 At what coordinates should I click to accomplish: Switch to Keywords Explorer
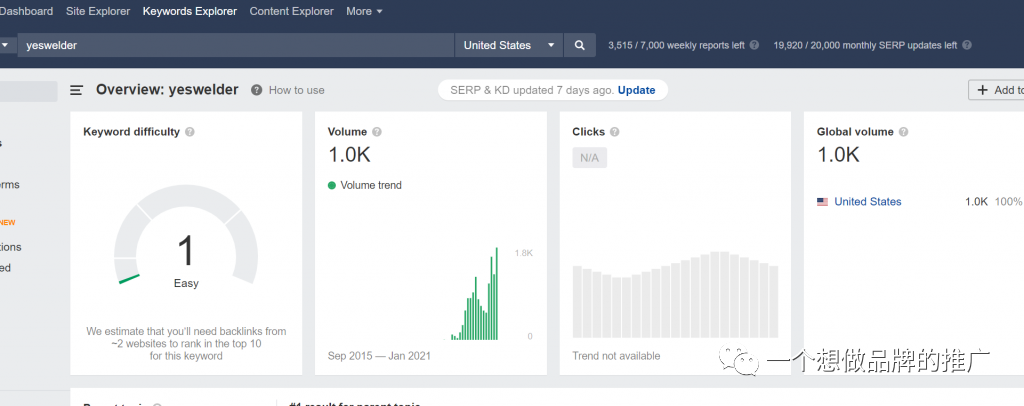190,11
